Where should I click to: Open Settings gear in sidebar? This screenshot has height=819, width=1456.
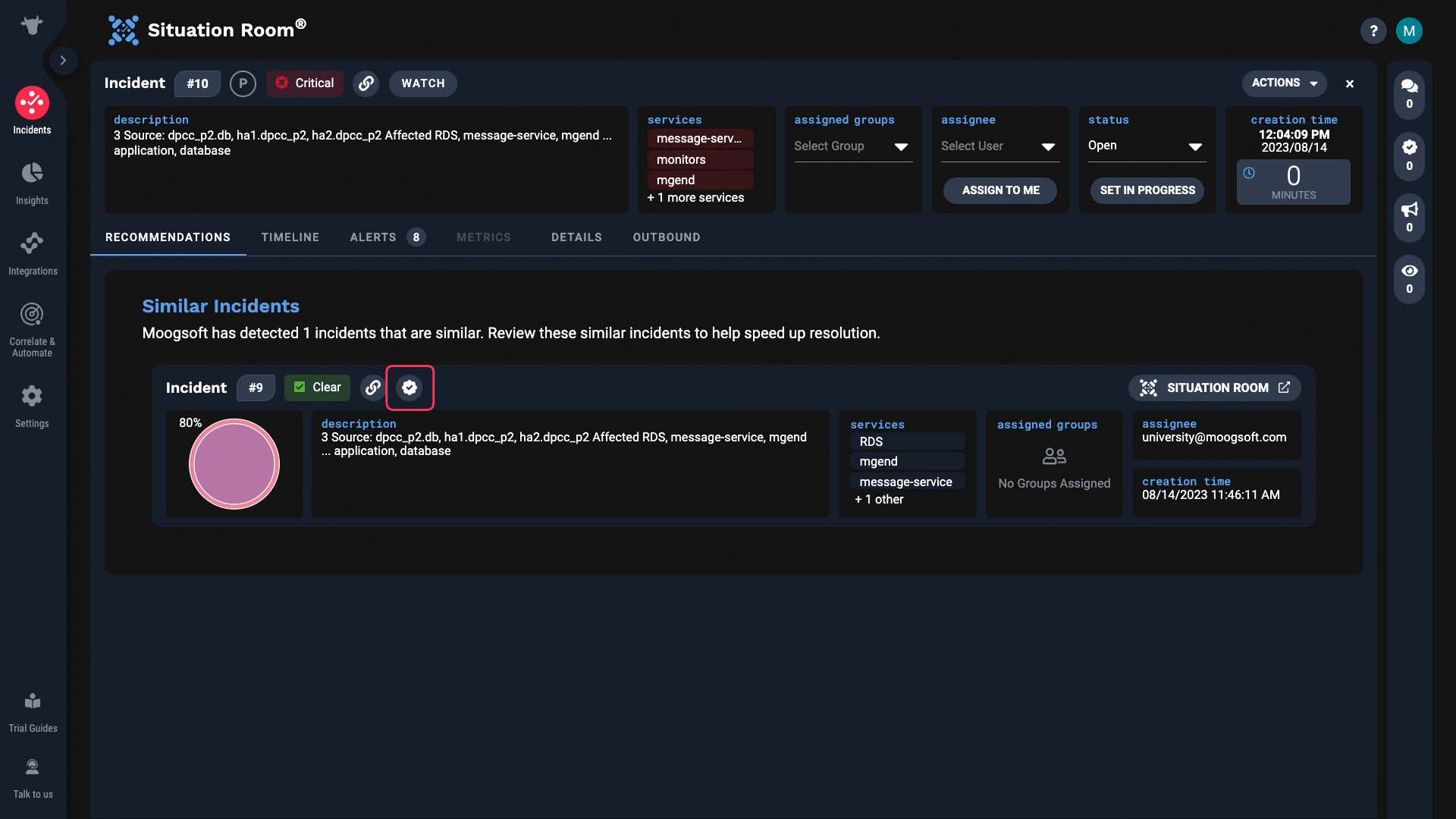click(x=32, y=406)
